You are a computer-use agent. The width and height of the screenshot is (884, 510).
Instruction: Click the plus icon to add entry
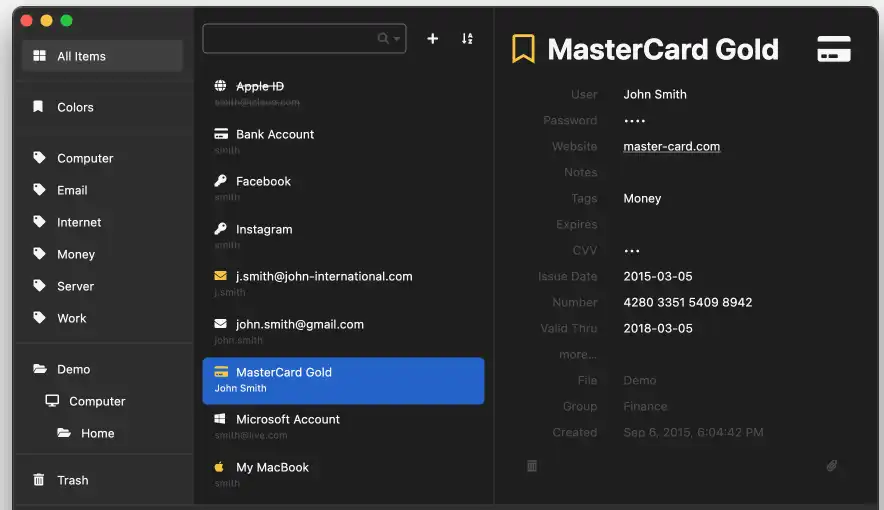pos(432,38)
